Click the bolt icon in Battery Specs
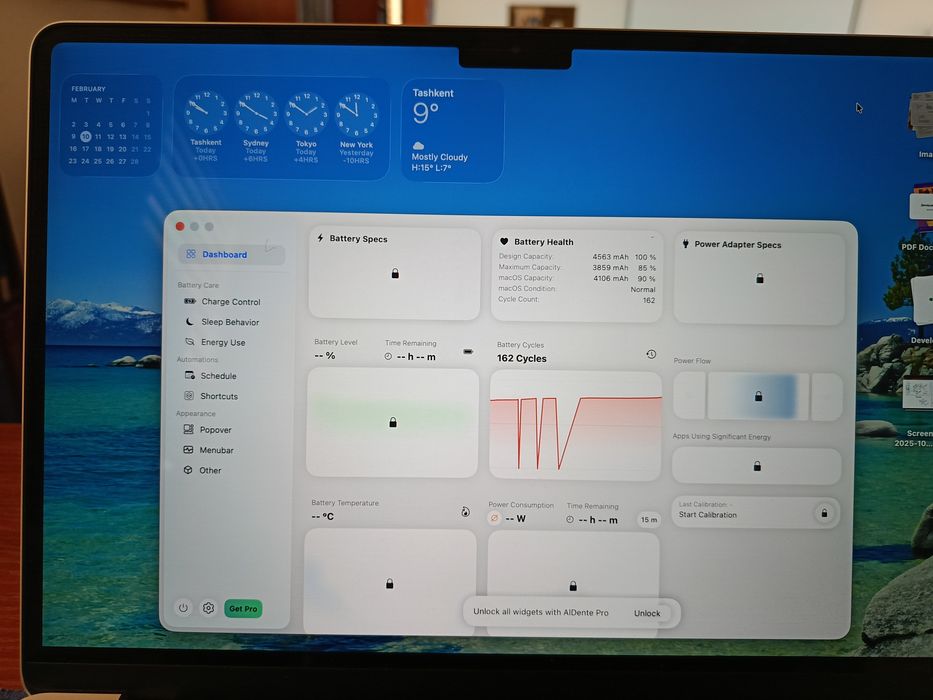Viewport: 933px width, 700px height. (x=320, y=238)
